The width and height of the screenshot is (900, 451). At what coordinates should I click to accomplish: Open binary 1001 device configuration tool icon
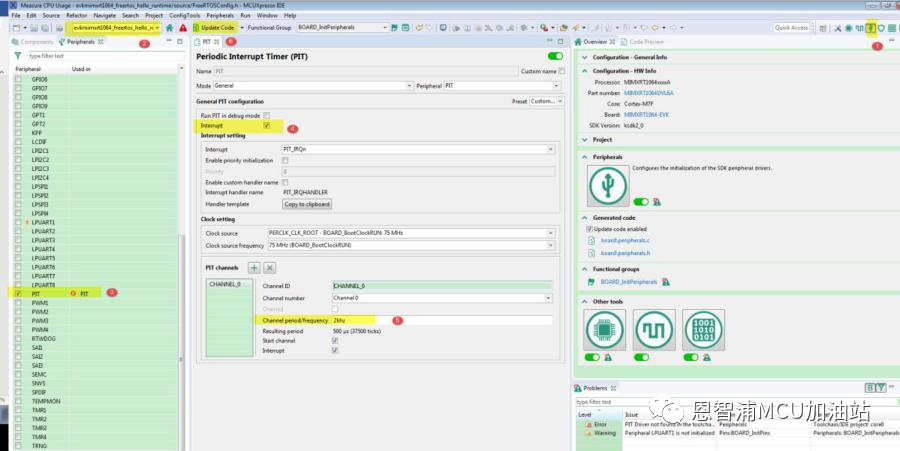pyautogui.click(x=703, y=329)
